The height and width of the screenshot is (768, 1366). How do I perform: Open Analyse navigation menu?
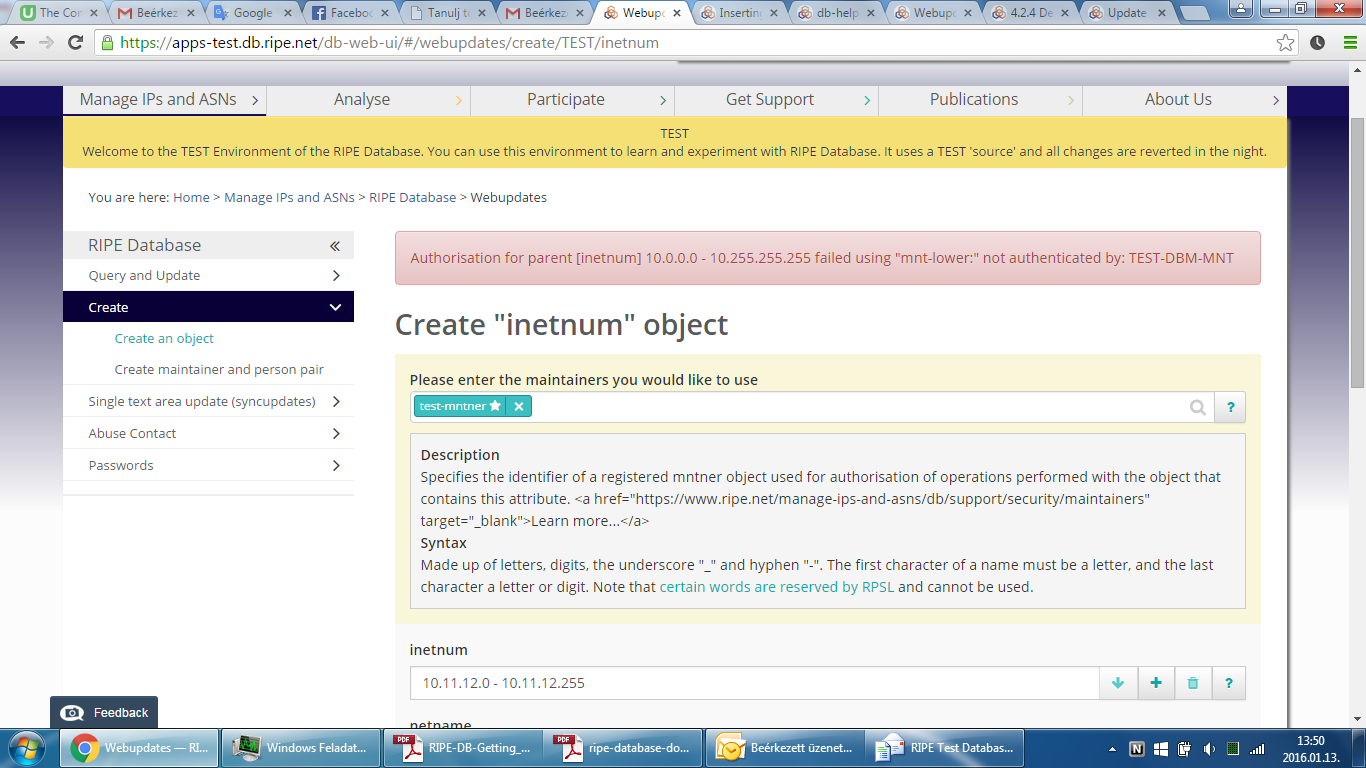pos(368,99)
